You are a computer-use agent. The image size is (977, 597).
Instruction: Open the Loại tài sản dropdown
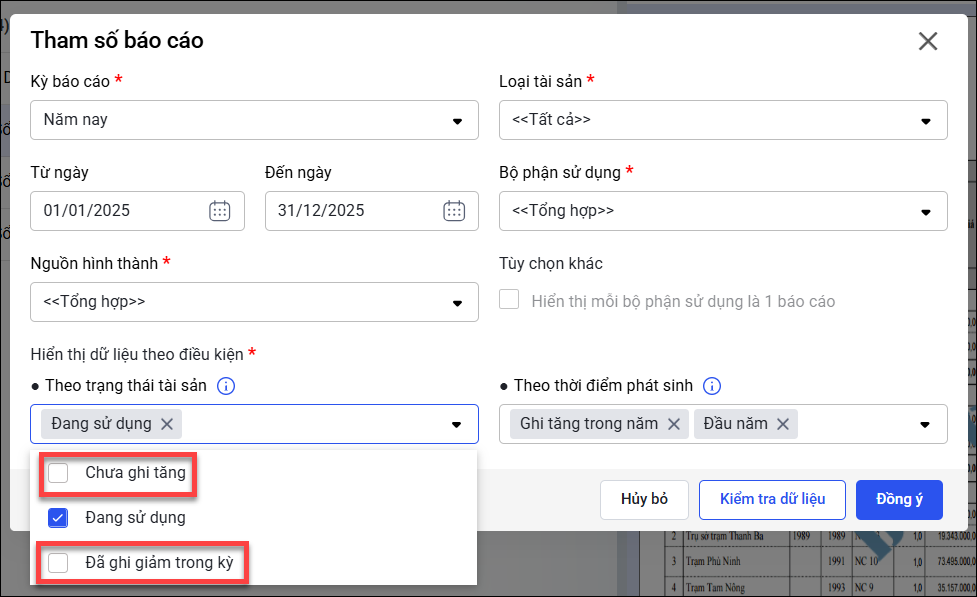click(925, 120)
